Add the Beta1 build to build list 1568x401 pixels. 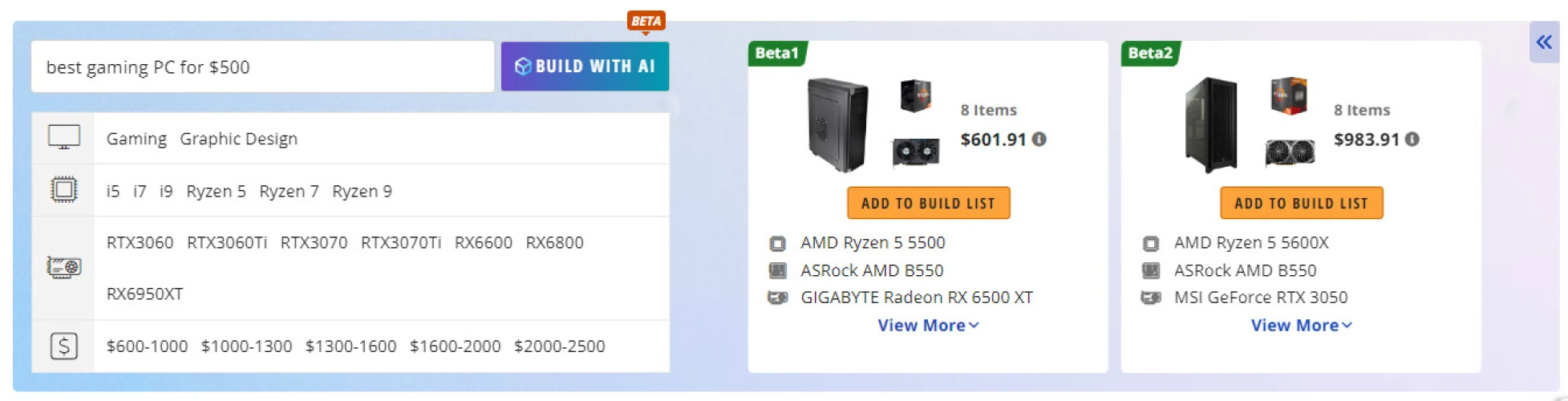click(928, 204)
